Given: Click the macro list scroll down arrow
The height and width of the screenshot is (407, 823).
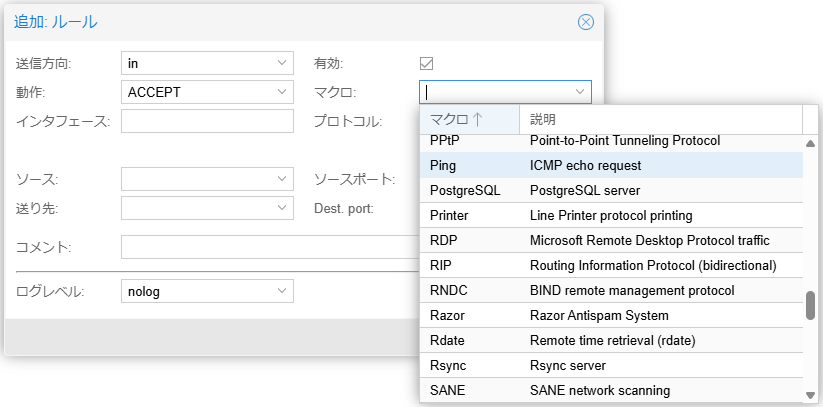Looking at the screenshot, I should coord(810,395).
